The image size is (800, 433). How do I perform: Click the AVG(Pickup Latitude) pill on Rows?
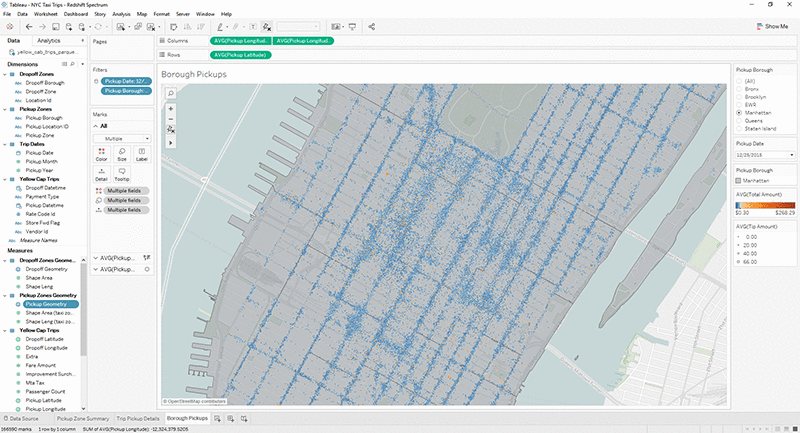tap(241, 55)
